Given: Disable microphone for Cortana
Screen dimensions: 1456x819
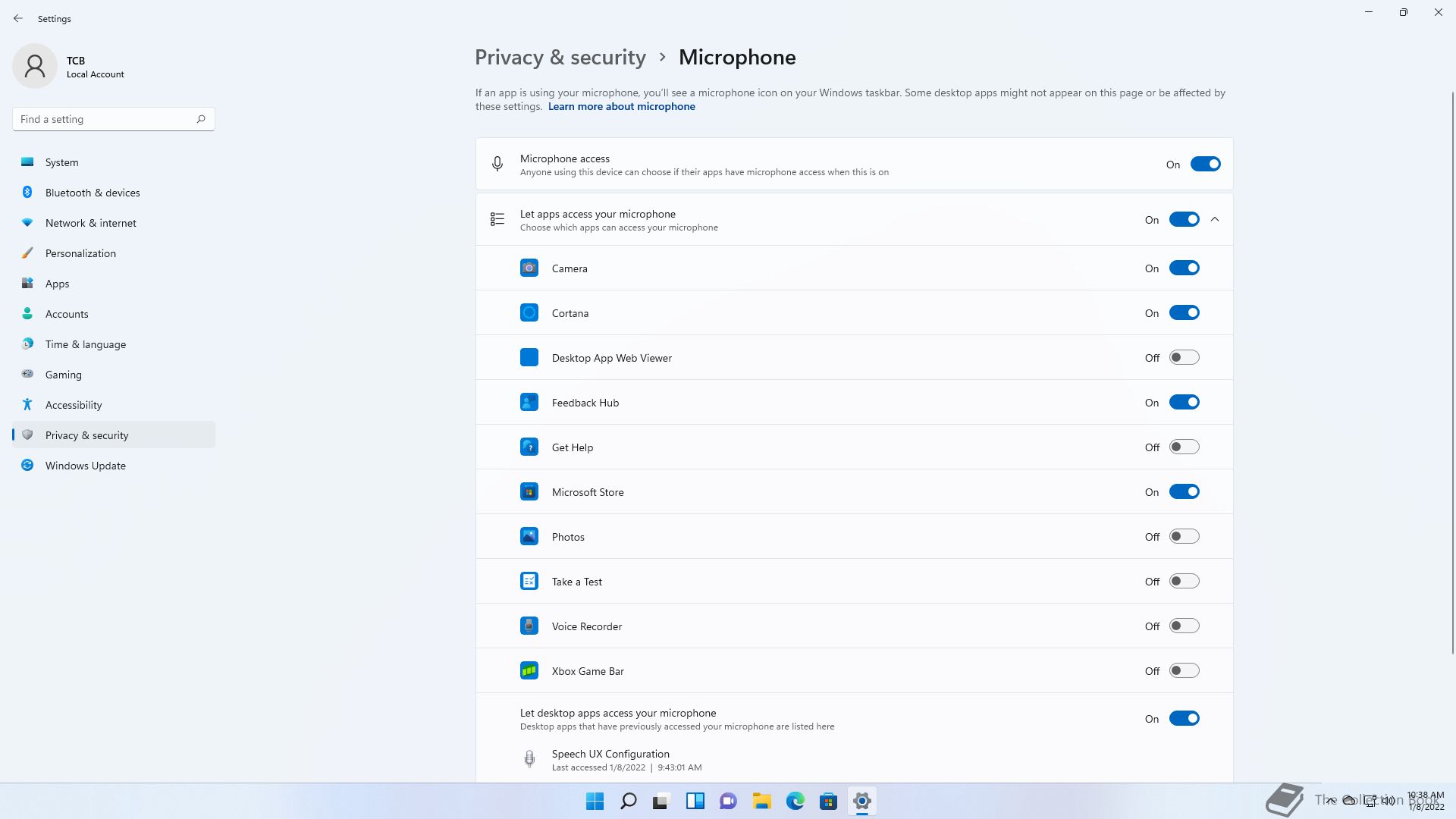Looking at the screenshot, I should click(x=1184, y=312).
